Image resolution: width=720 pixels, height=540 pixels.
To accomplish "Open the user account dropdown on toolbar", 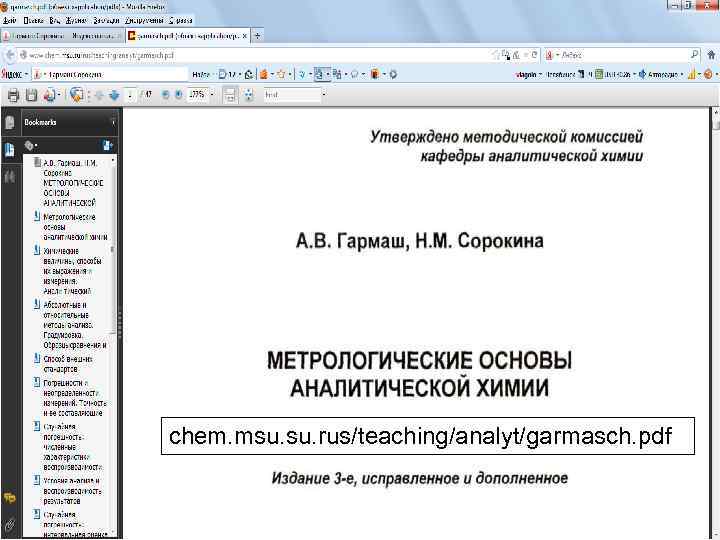I will (x=528, y=74).
